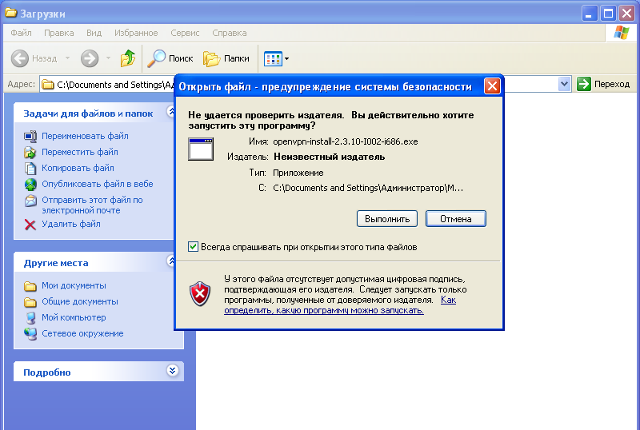Open the Избранное menu

coord(136,33)
